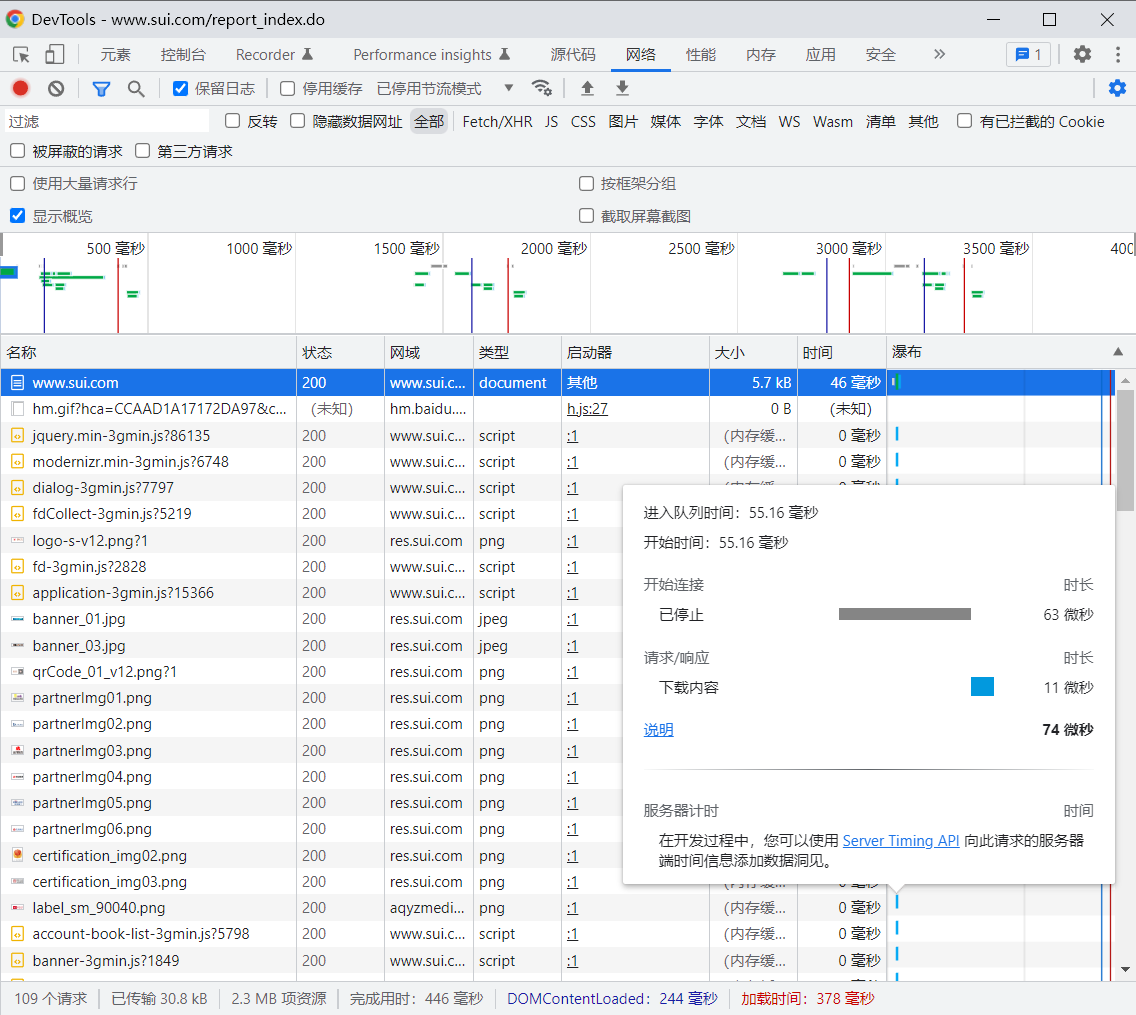Enable the 停用缓存 checkbox
Viewport: 1136px width, 1015px height.
point(288,89)
